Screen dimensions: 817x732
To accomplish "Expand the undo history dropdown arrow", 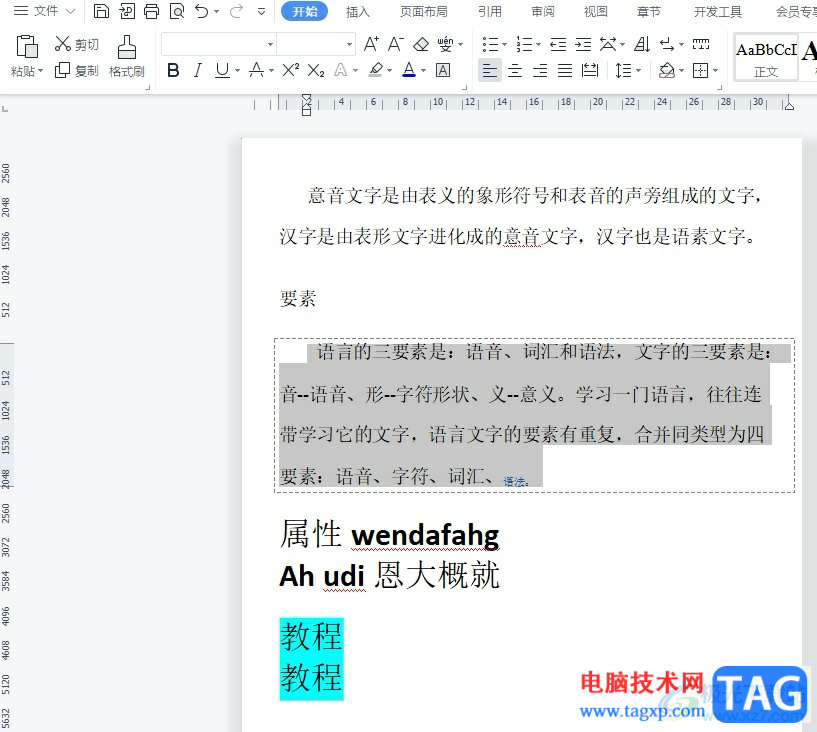I will (216, 11).
